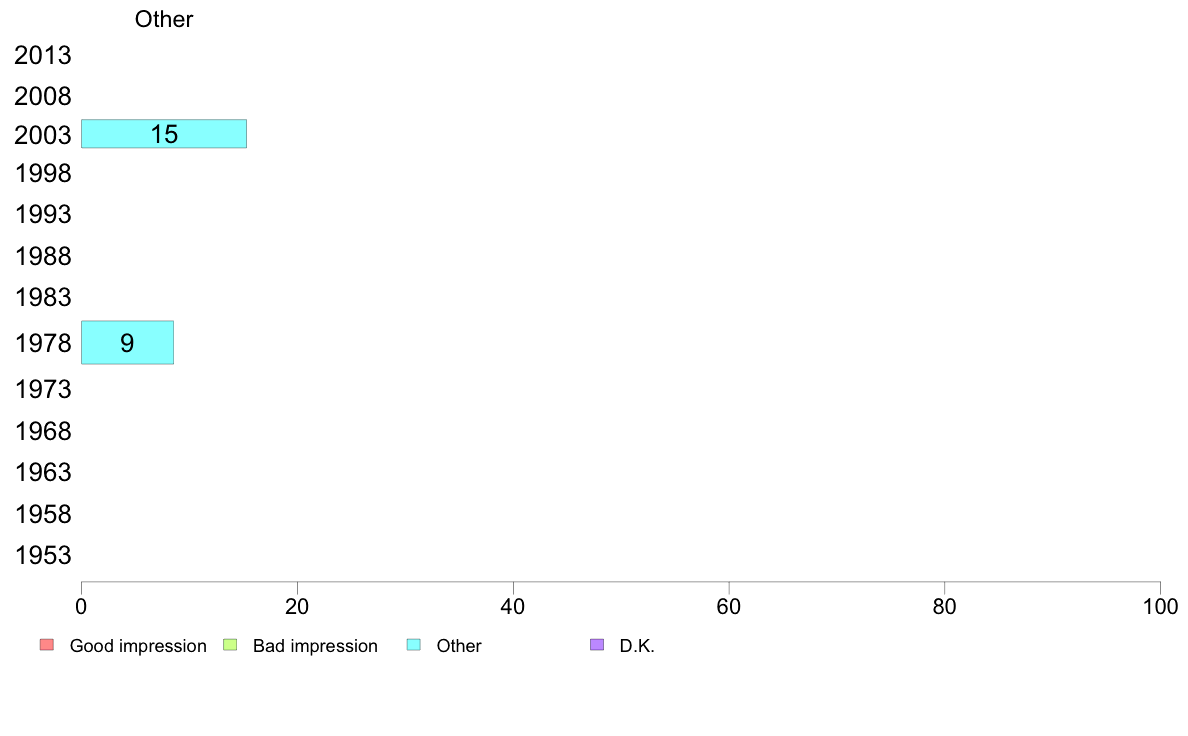
Task: Click the D.K. legend text
Action: pyautogui.click(x=637, y=646)
